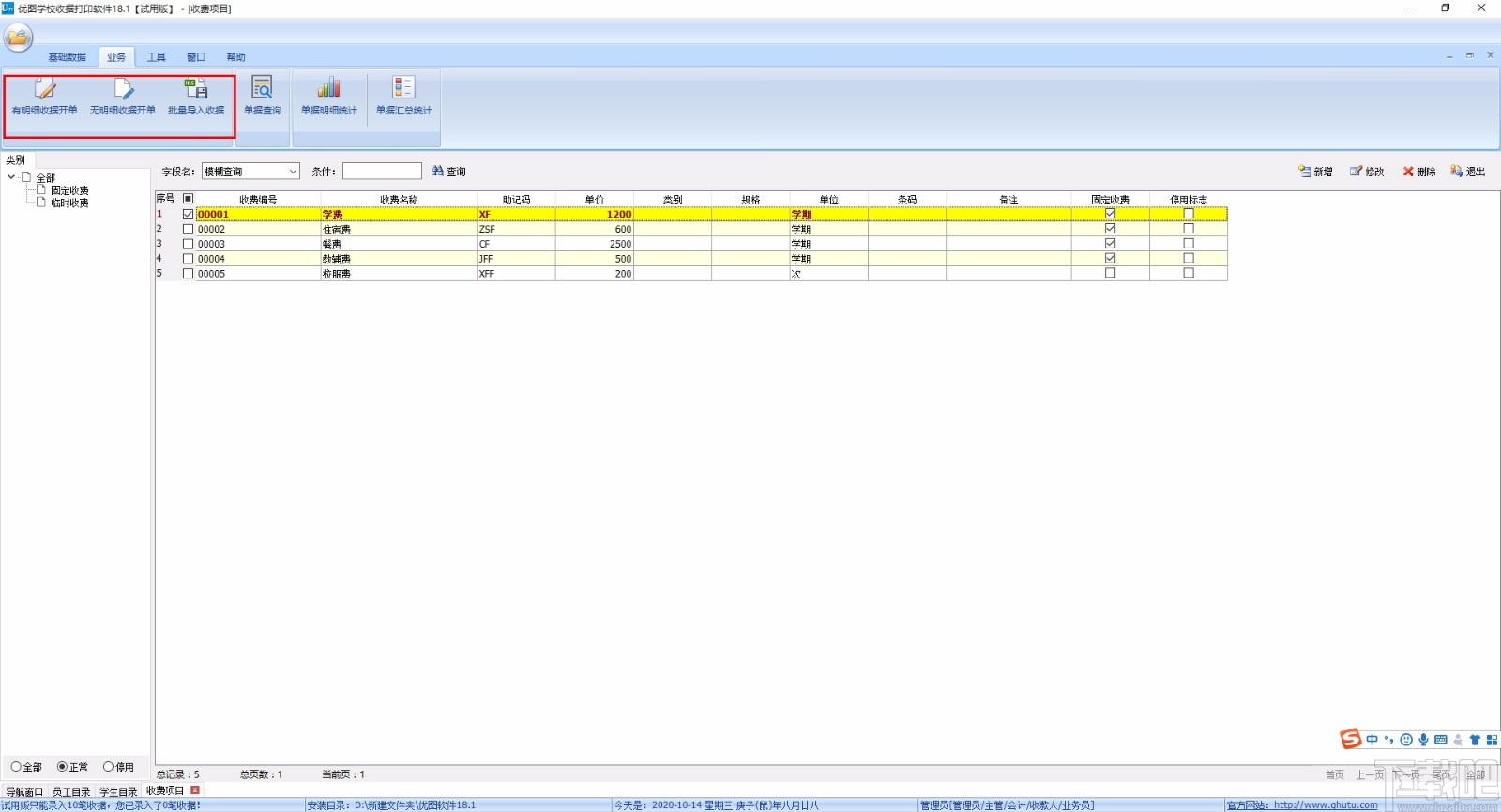Click the XFF mnemonic code cell

coord(516,274)
